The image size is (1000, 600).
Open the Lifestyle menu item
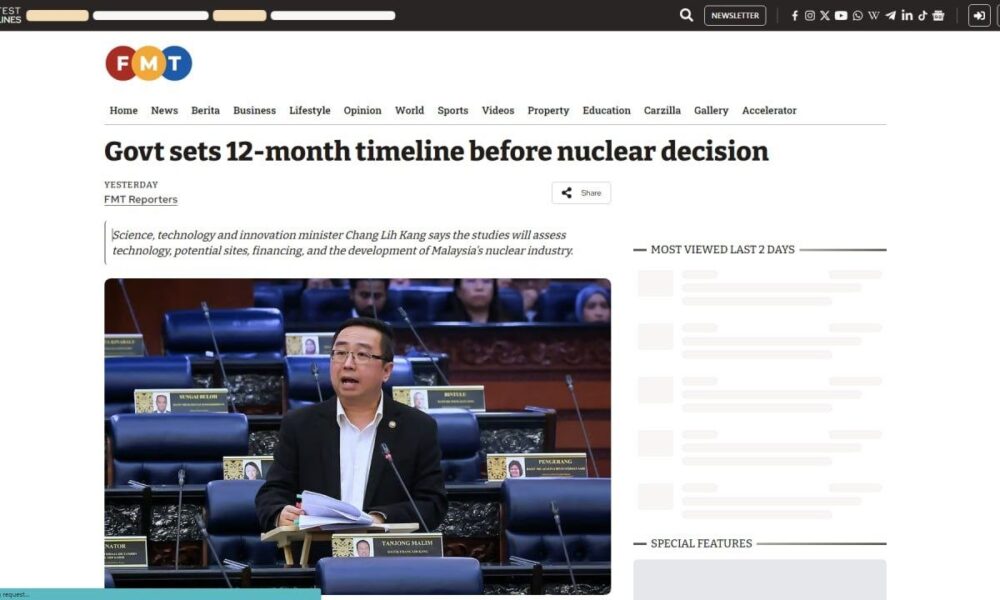pos(310,110)
